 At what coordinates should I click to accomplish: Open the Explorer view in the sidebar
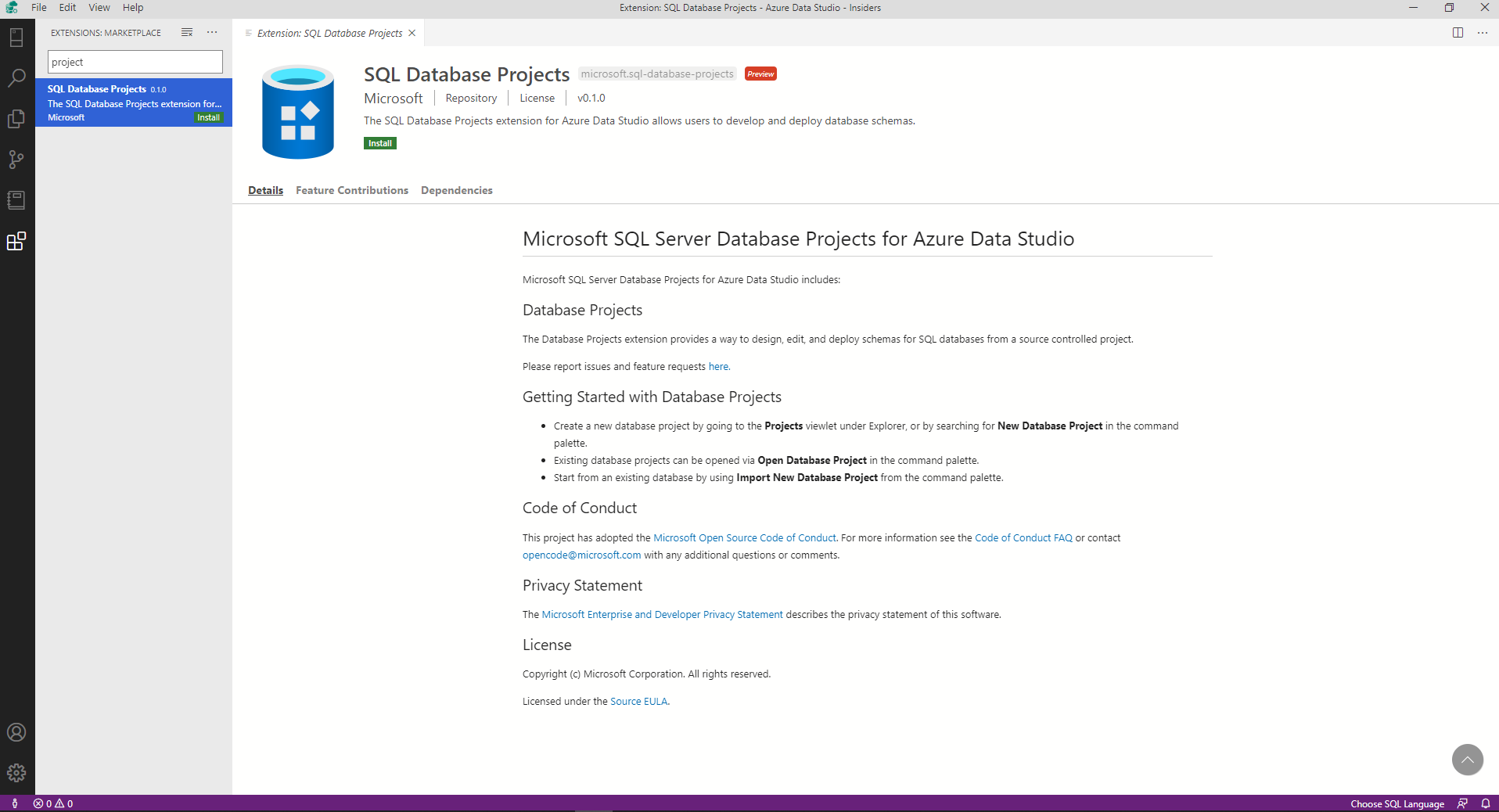(x=16, y=119)
